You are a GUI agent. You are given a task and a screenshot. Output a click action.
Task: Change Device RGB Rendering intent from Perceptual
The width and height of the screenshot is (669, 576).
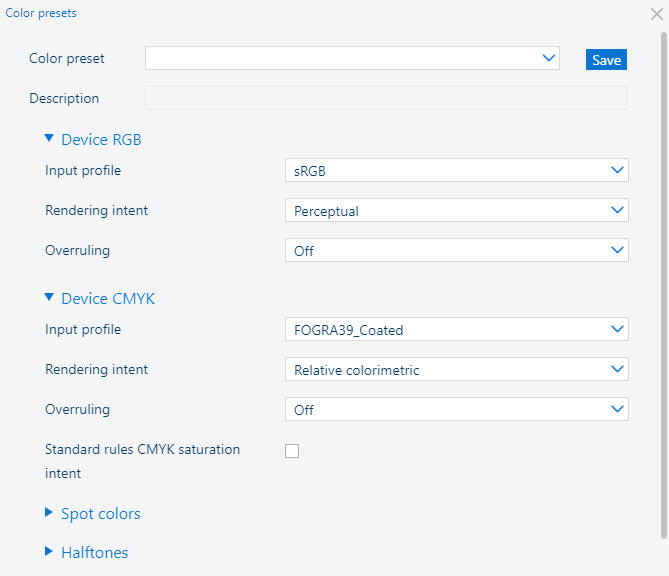tap(456, 211)
